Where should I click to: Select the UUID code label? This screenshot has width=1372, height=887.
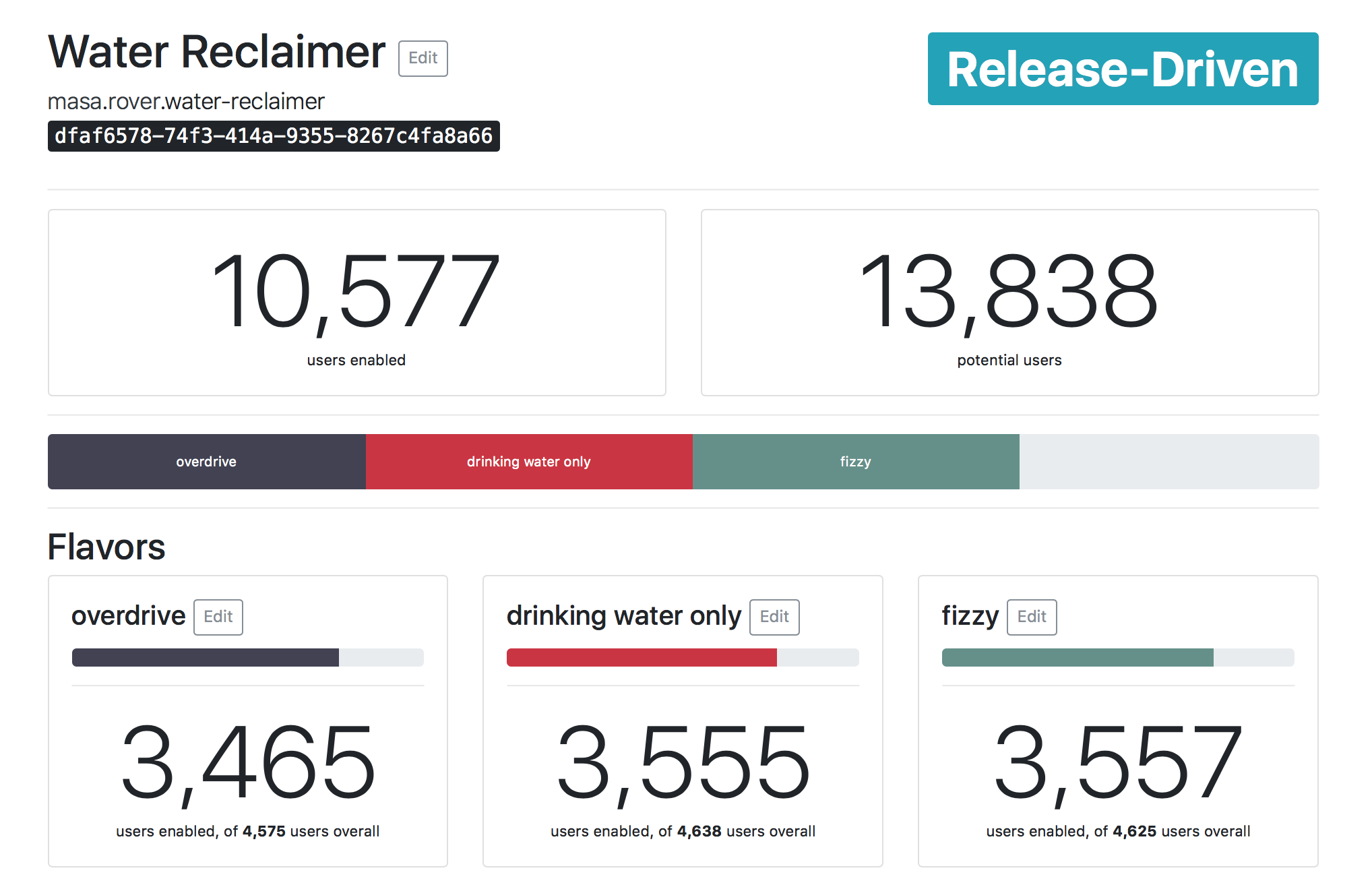pyautogui.click(x=274, y=136)
